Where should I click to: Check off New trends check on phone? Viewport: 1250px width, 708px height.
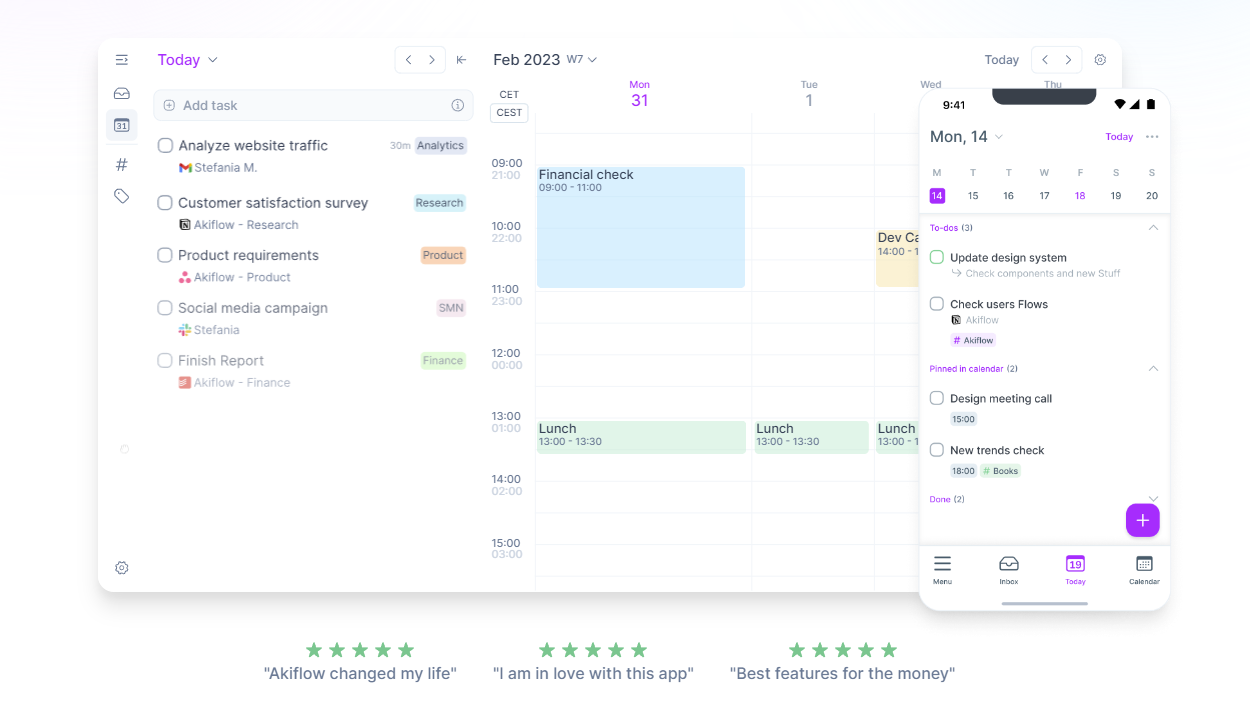tap(937, 450)
